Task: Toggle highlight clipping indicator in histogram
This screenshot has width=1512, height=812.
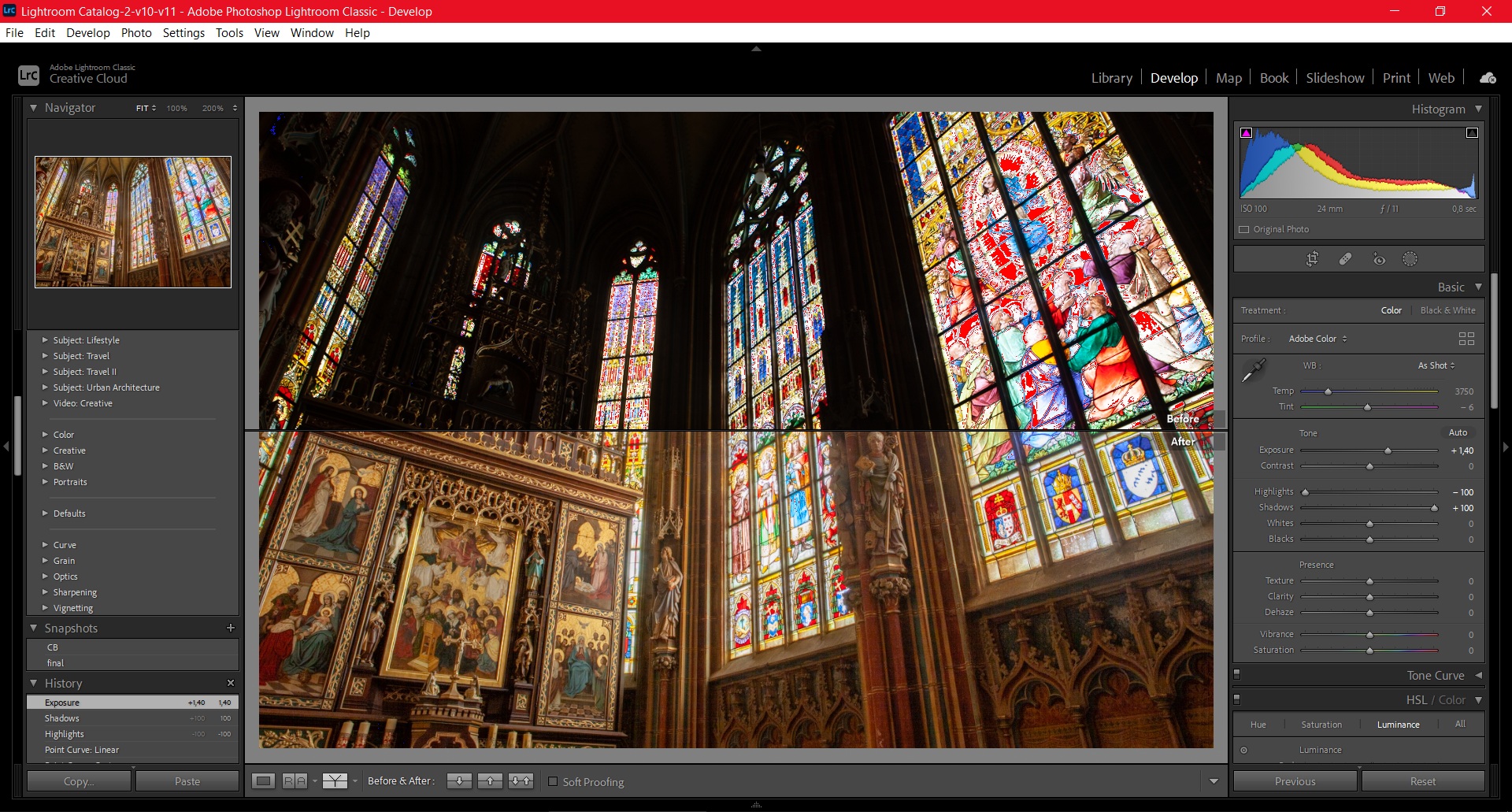Action: click(x=1472, y=133)
